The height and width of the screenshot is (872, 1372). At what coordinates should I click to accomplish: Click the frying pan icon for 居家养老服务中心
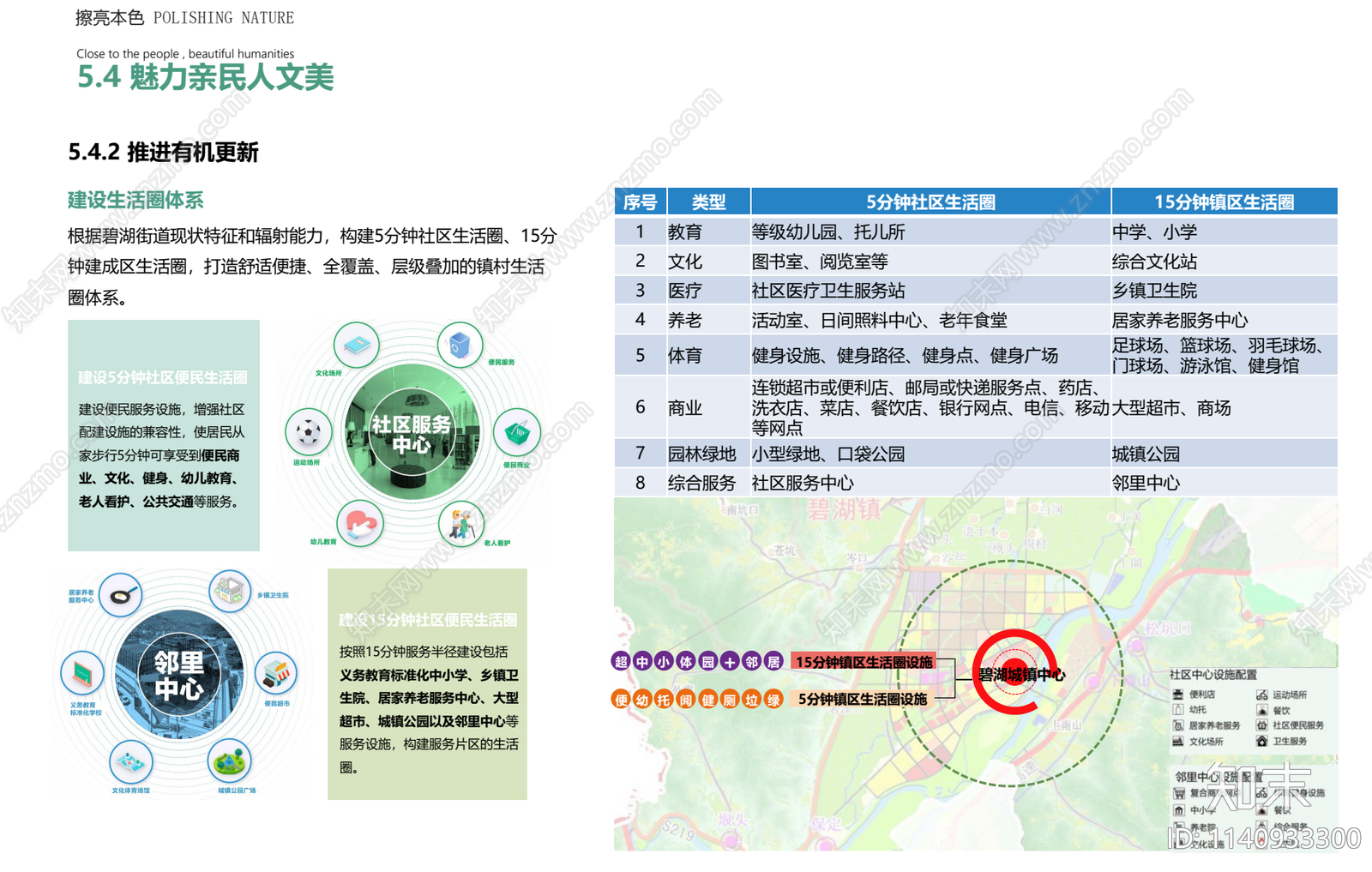tap(120, 594)
